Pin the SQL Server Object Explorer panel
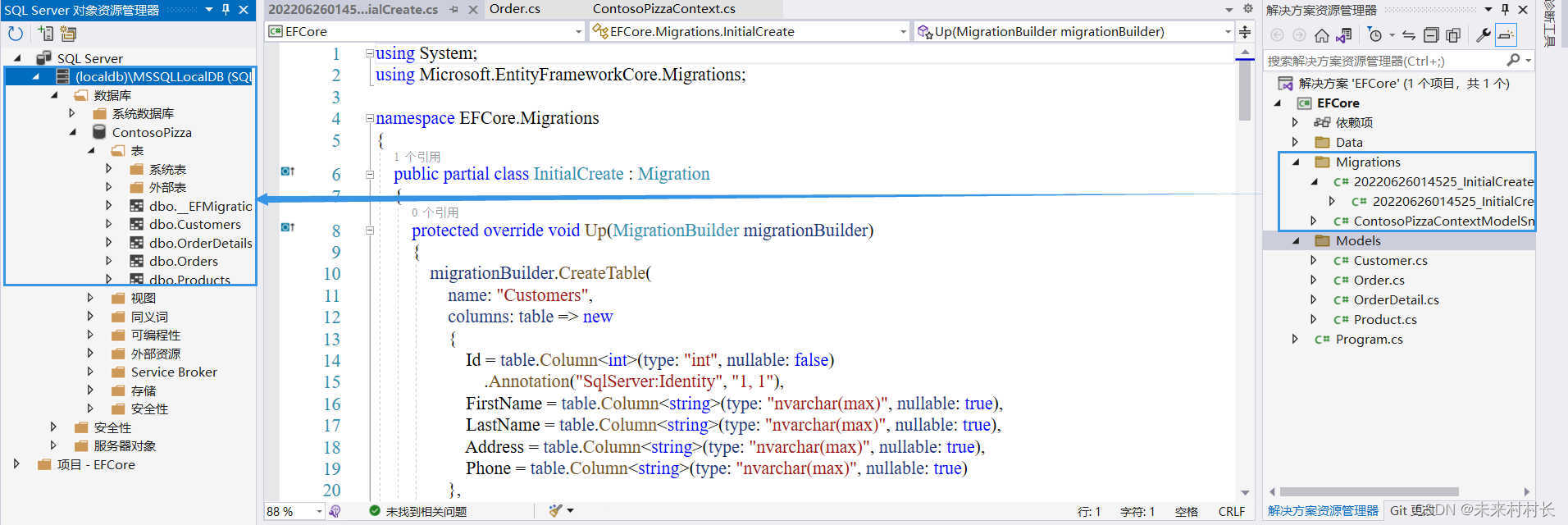 tap(226, 10)
